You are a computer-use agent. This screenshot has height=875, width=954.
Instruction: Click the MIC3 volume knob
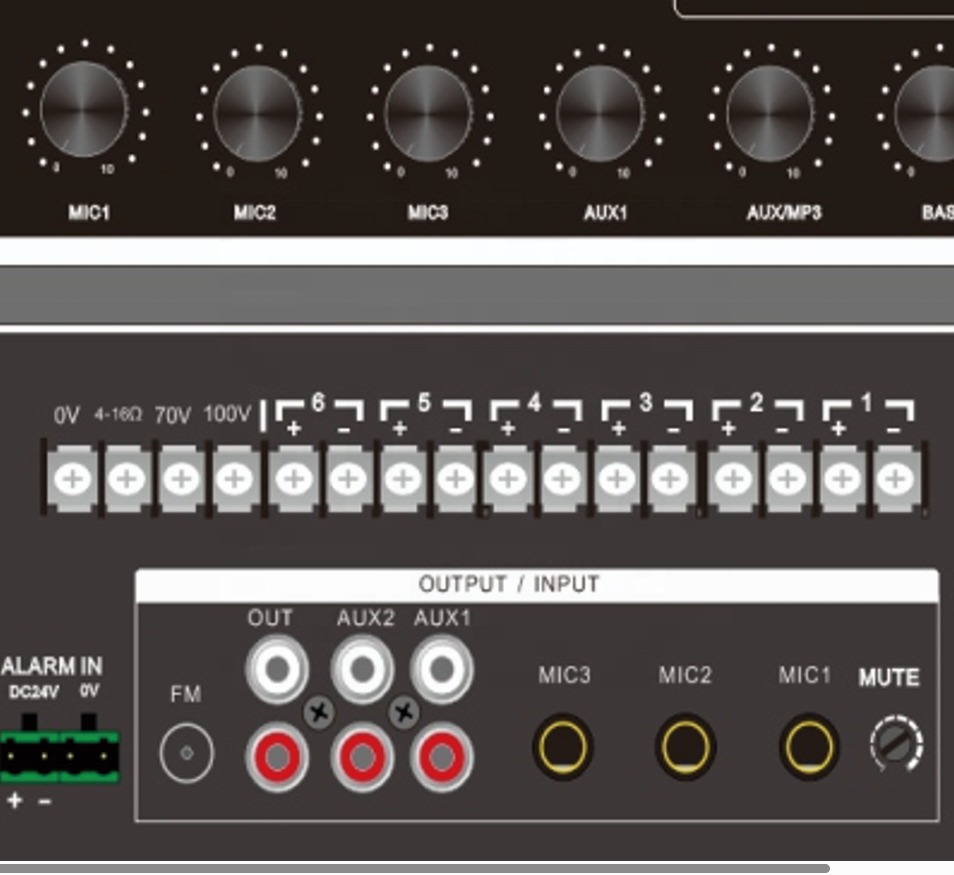point(428,111)
